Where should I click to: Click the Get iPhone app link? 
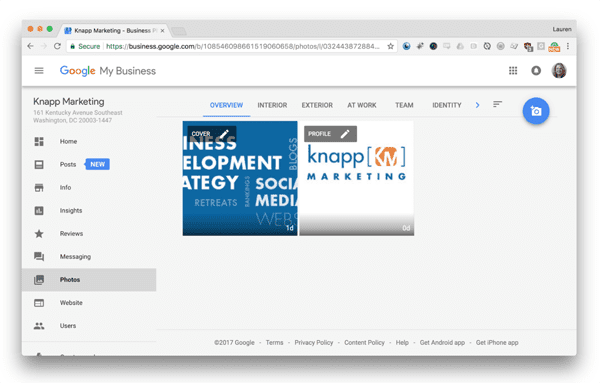point(497,342)
